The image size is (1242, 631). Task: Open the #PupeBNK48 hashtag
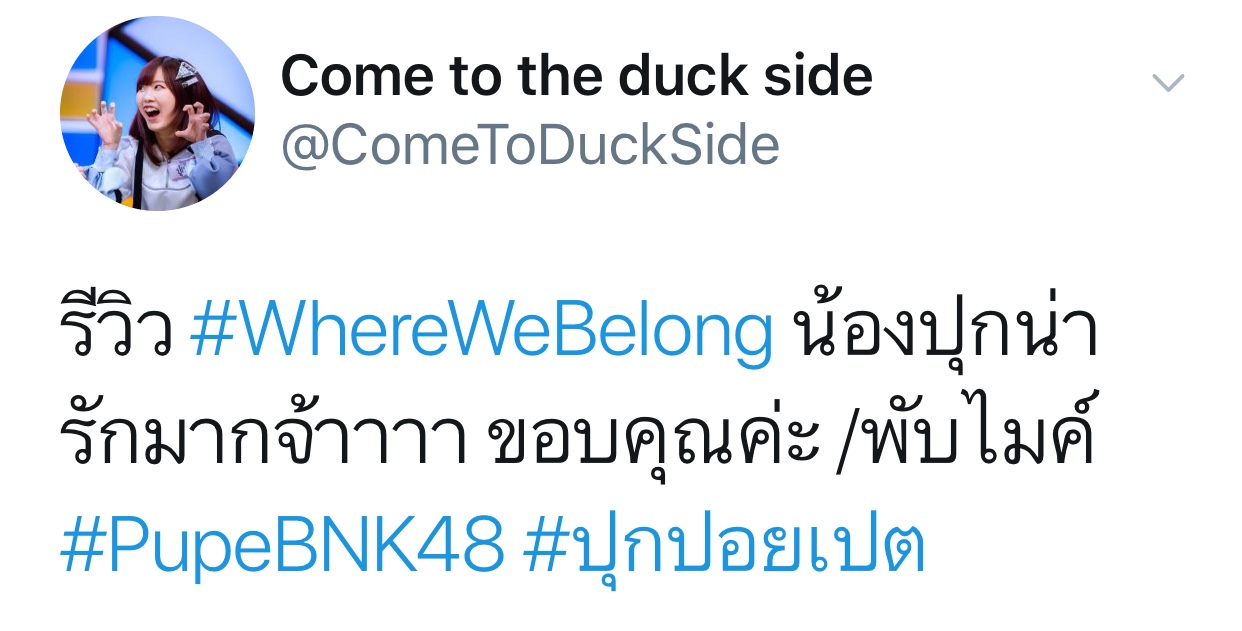282,546
